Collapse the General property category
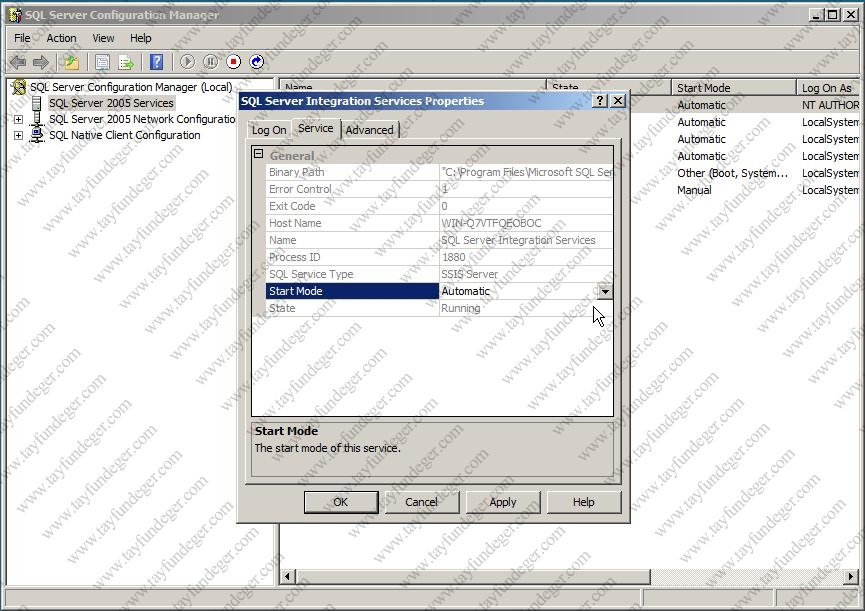The image size is (865, 611). point(258,154)
